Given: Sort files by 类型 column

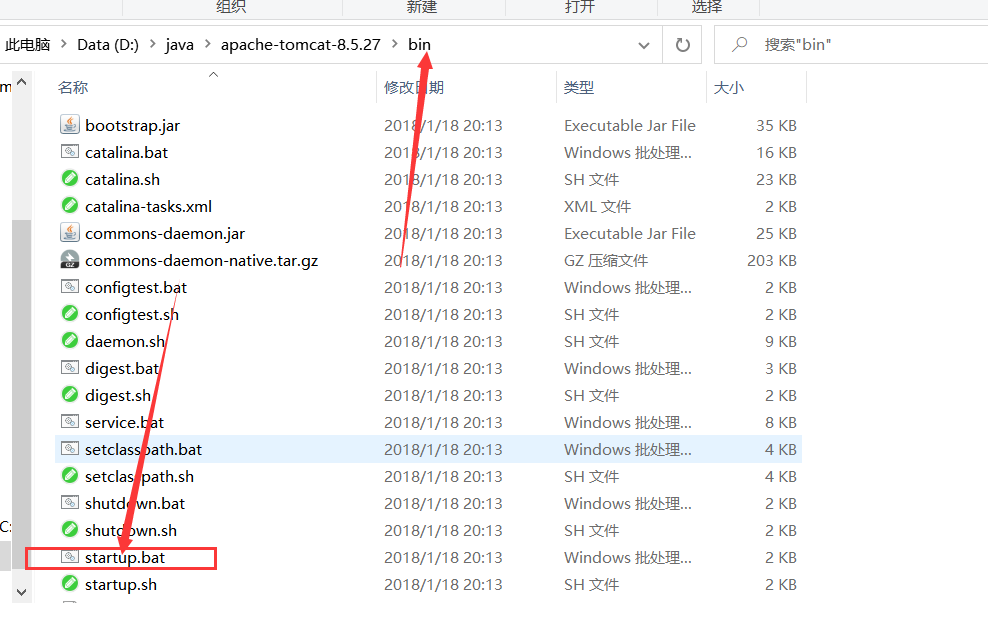Looking at the screenshot, I should [x=578, y=88].
